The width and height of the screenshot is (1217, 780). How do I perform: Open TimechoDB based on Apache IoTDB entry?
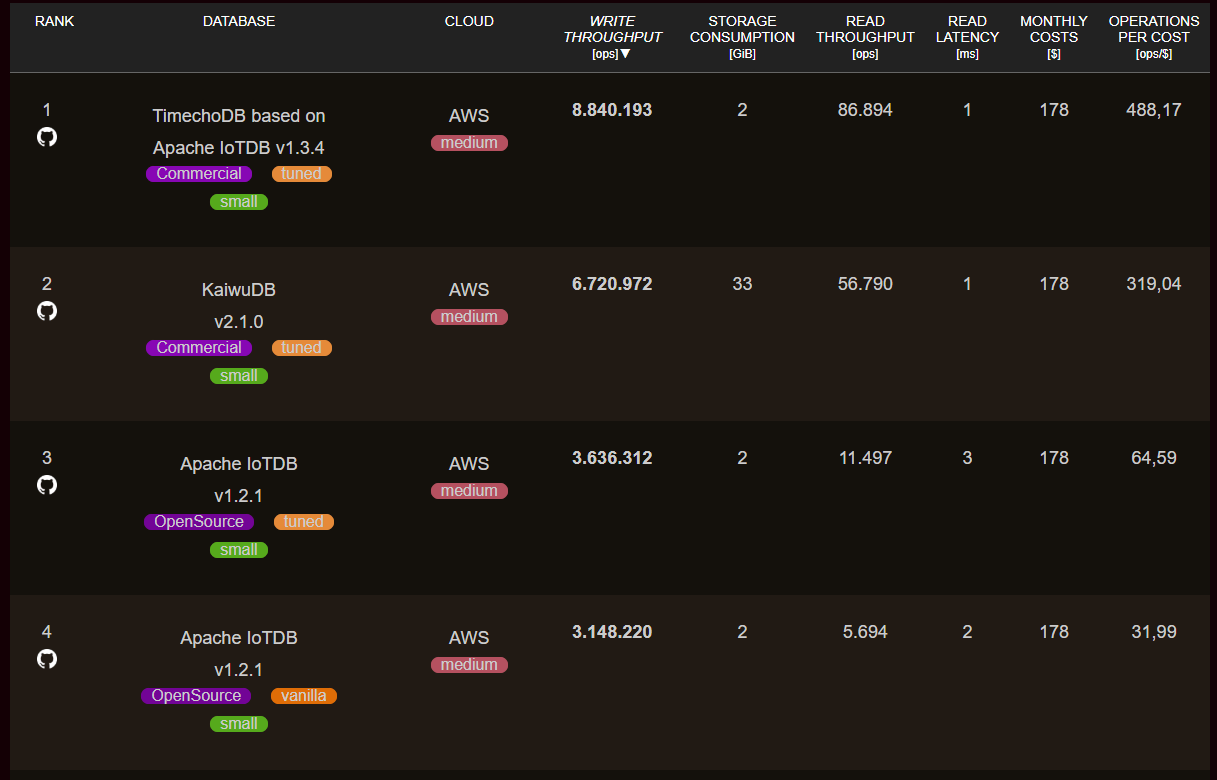[x=239, y=131]
